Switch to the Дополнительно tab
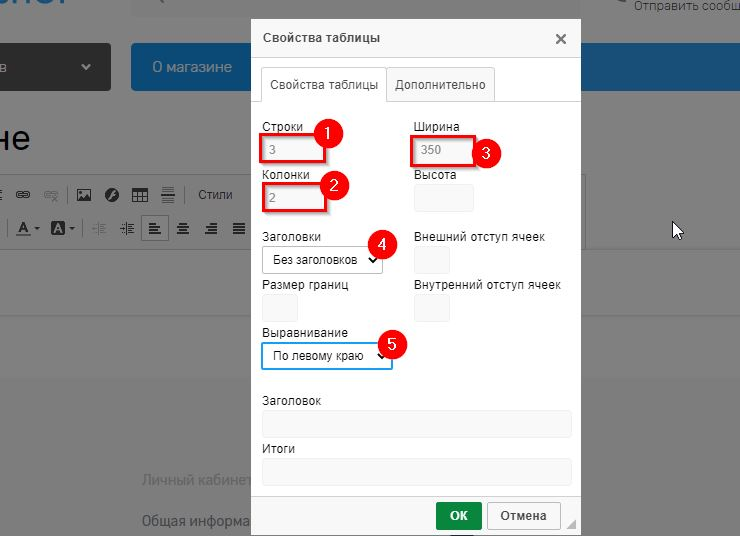 pyautogui.click(x=440, y=85)
